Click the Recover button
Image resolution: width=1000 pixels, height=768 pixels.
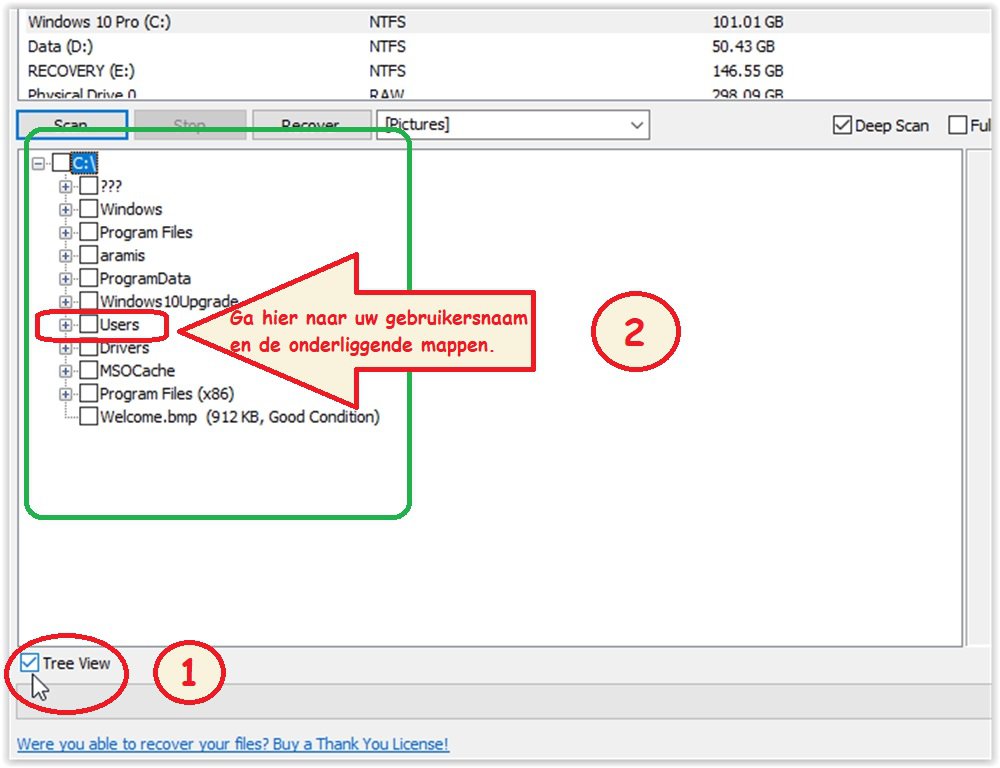[x=312, y=124]
